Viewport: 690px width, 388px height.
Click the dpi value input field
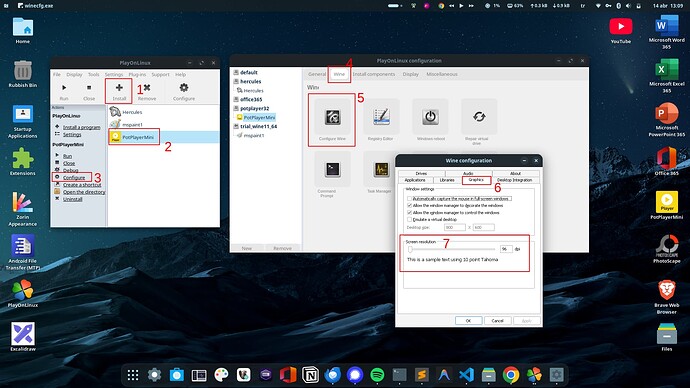point(506,249)
